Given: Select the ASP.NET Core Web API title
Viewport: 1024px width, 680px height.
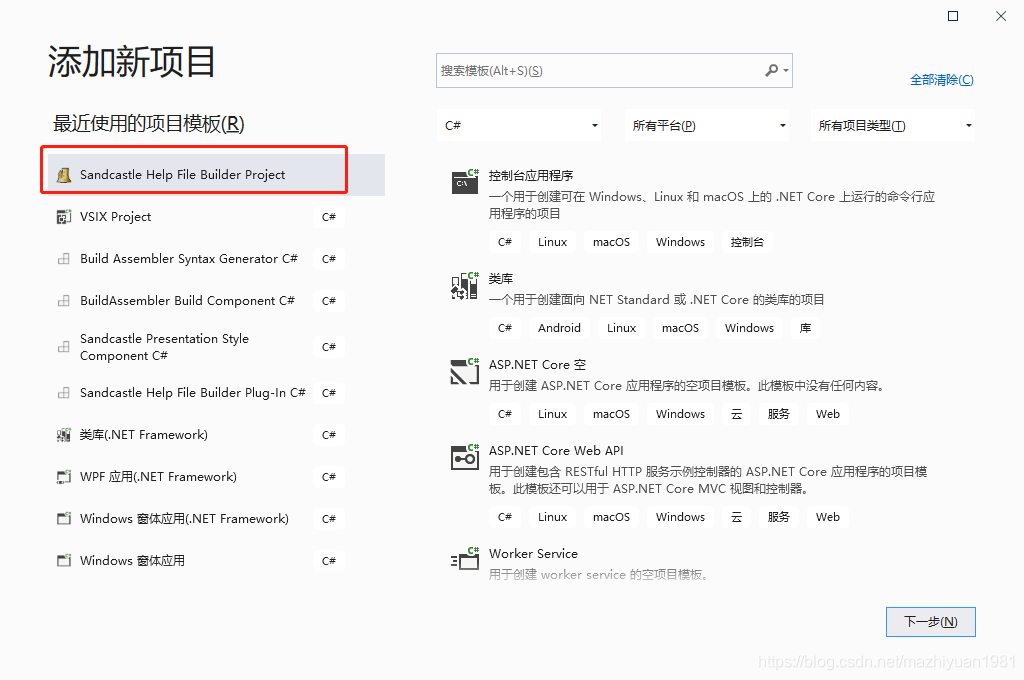Looking at the screenshot, I should pos(556,451).
